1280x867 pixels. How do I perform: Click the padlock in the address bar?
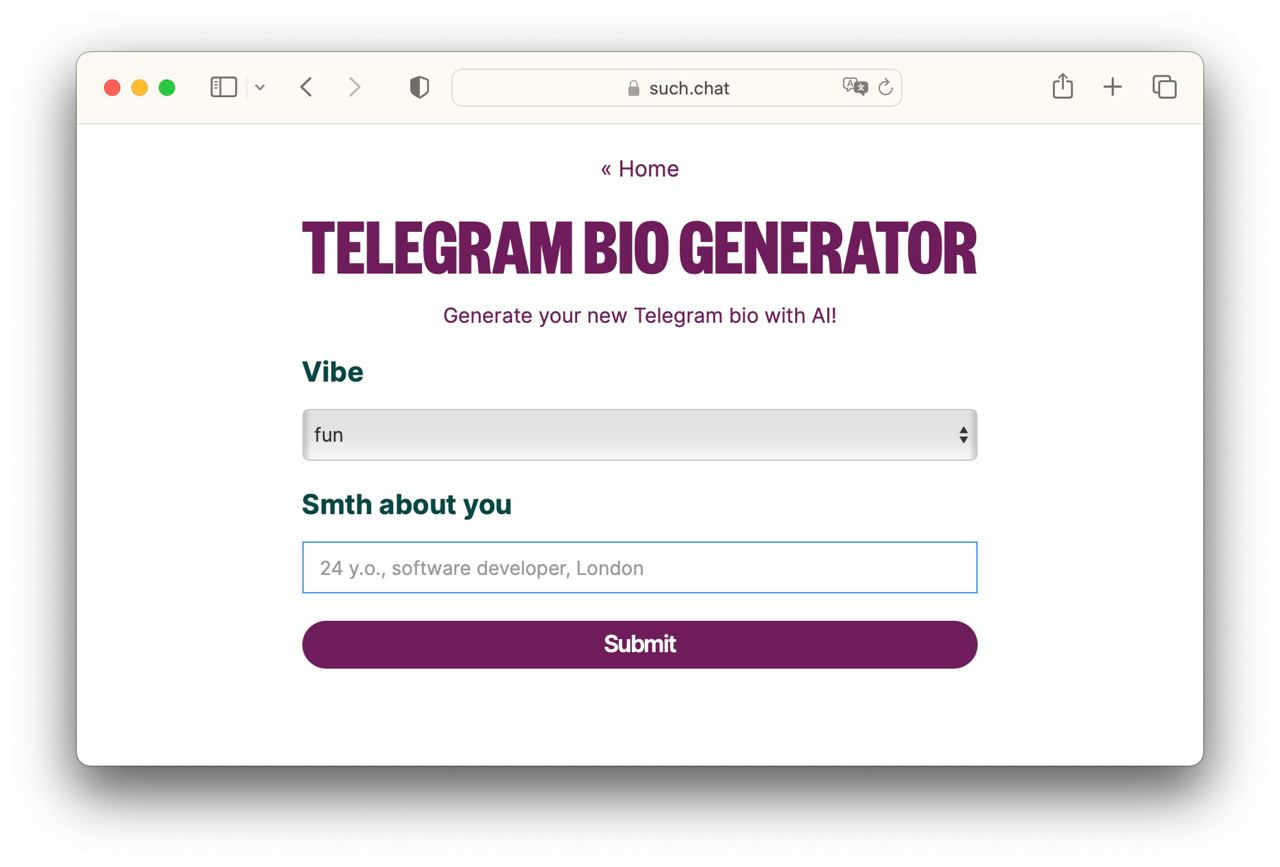[x=633, y=88]
